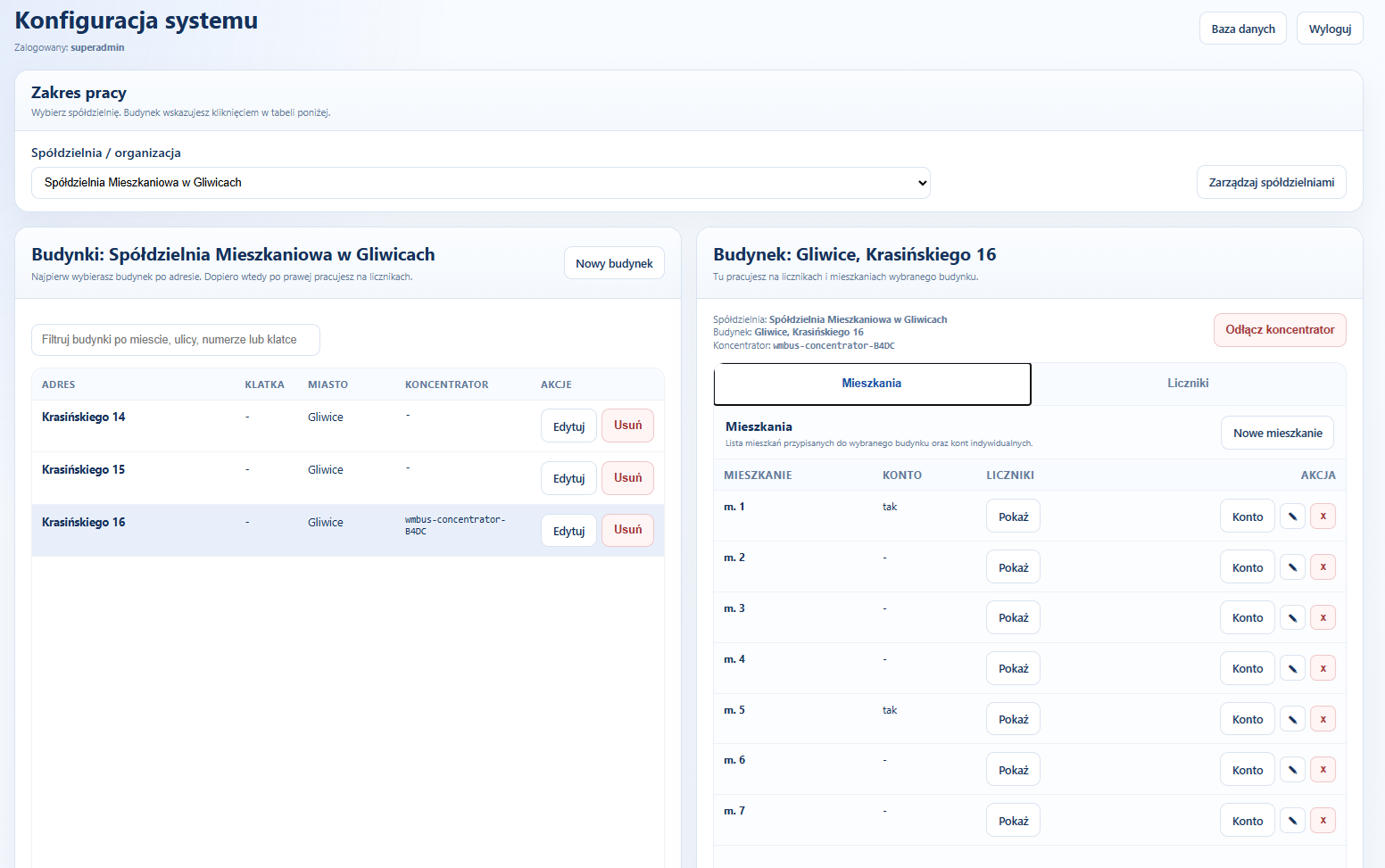
Task: Open Konto for apartment m. 5
Action: tap(1248, 719)
